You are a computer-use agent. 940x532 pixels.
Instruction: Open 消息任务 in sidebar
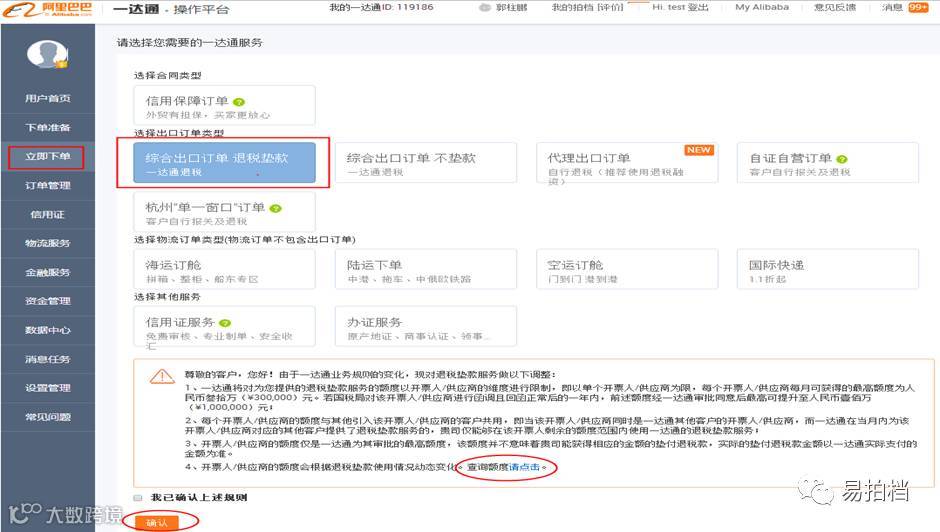[x=48, y=359]
